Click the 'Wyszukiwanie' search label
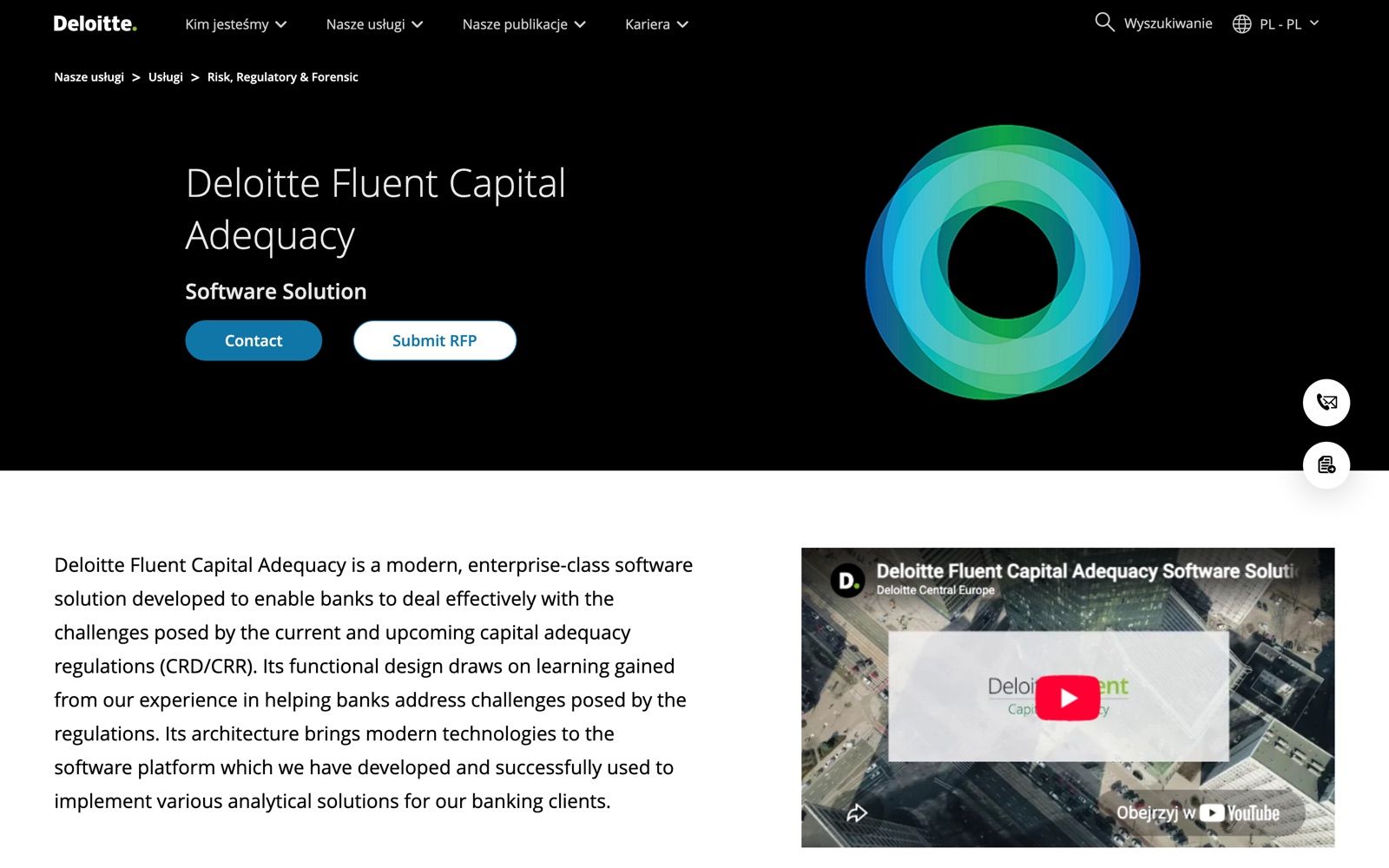This screenshot has width=1389, height=868. [1168, 23]
